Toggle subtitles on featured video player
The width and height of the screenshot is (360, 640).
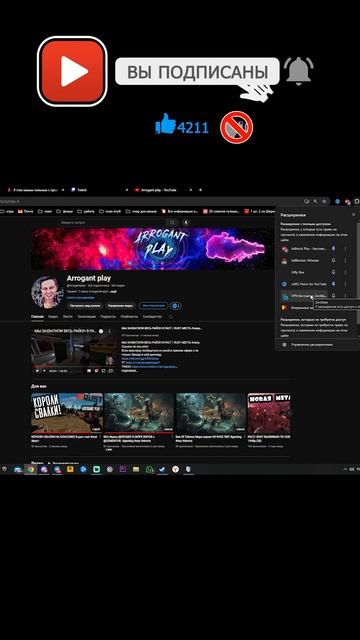point(89,371)
